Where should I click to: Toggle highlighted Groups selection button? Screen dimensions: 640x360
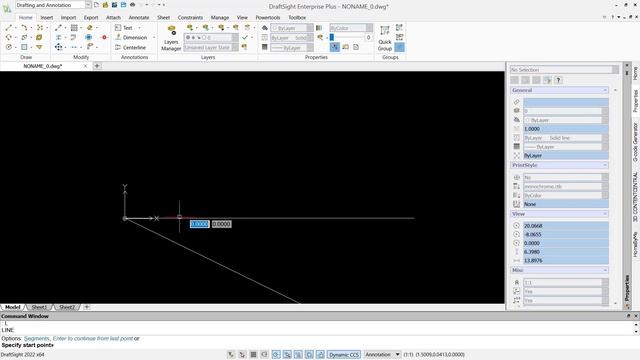click(400, 47)
